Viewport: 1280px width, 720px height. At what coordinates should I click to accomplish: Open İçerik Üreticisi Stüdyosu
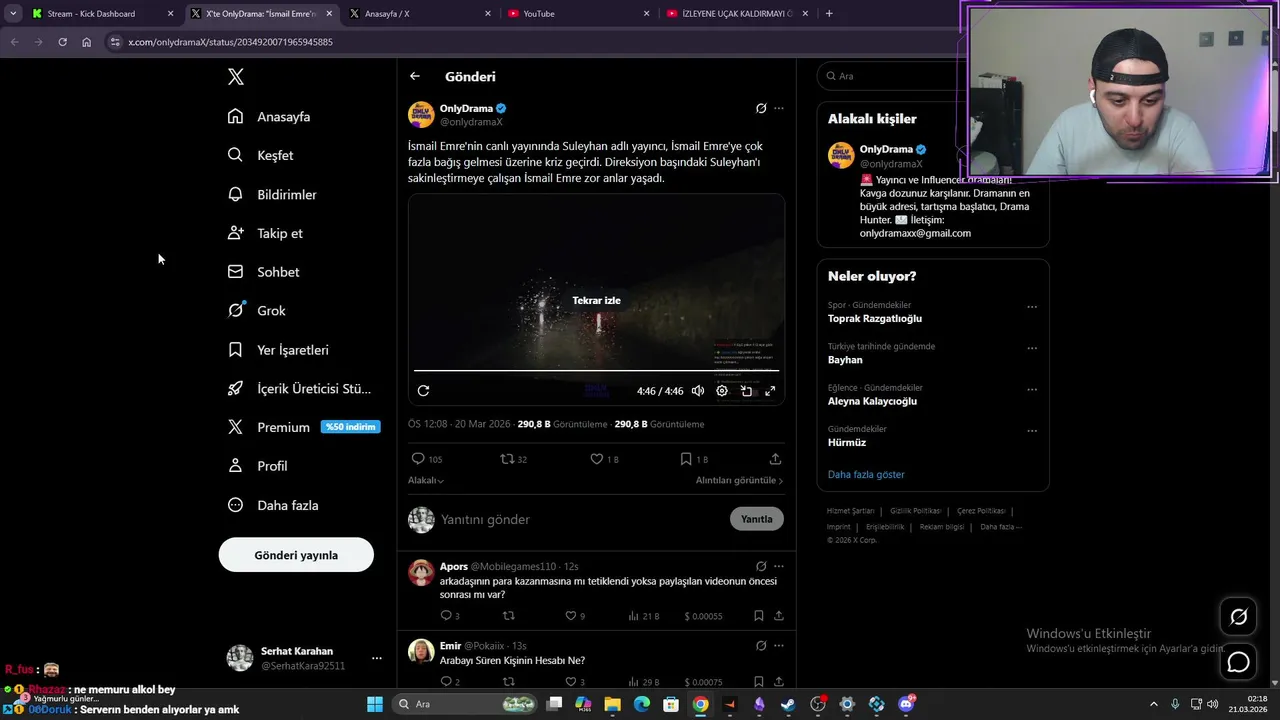coord(300,389)
